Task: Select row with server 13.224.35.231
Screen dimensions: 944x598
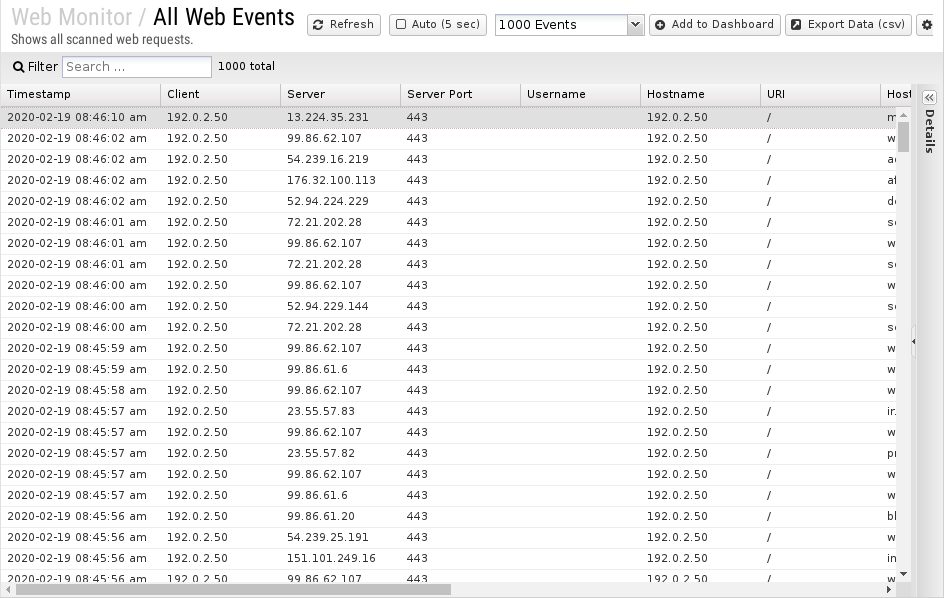Action: pyautogui.click(x=448, y=117)
